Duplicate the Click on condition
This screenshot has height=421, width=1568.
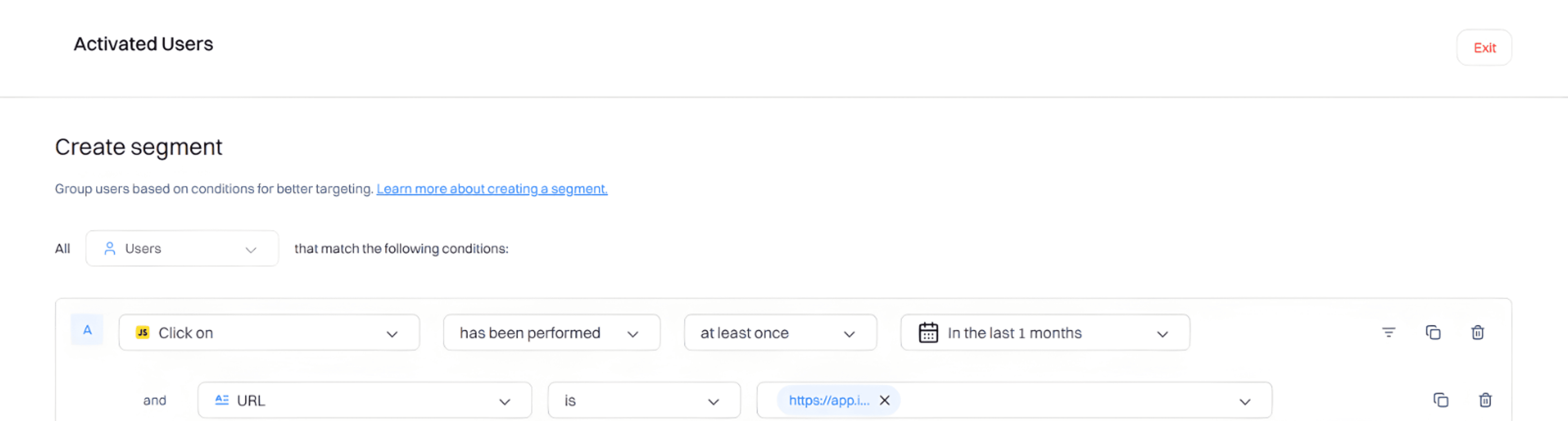pos(1434,332)
